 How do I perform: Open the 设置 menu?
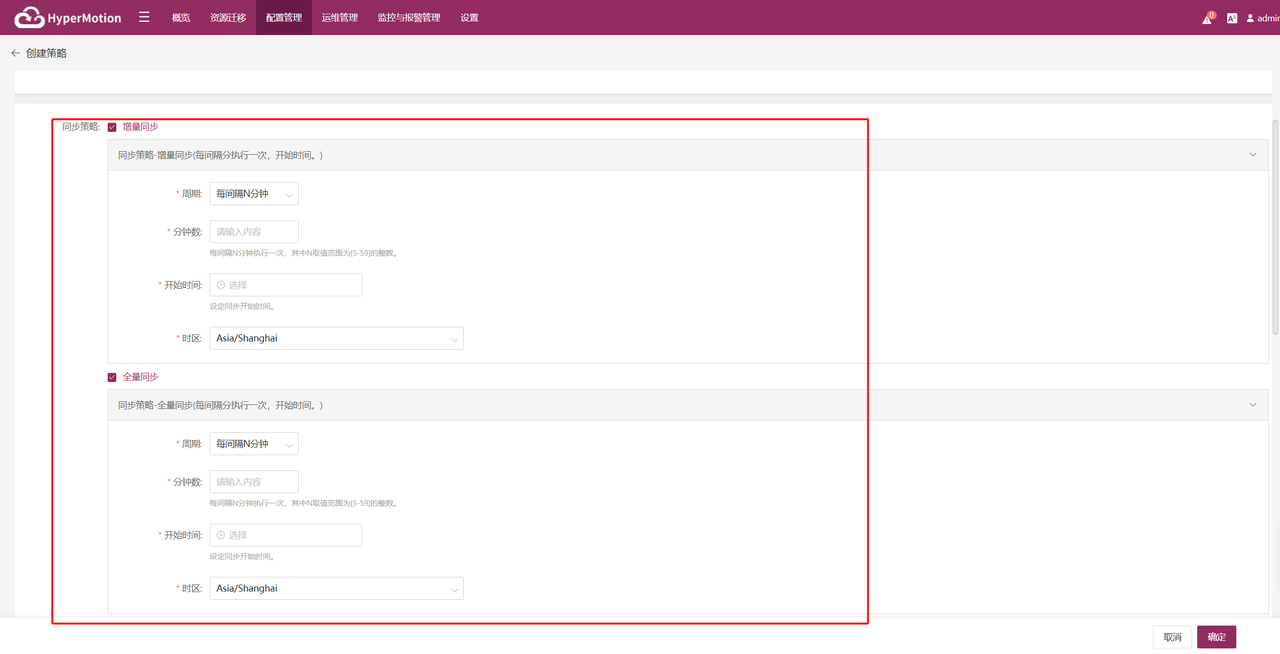click(469, 18)
